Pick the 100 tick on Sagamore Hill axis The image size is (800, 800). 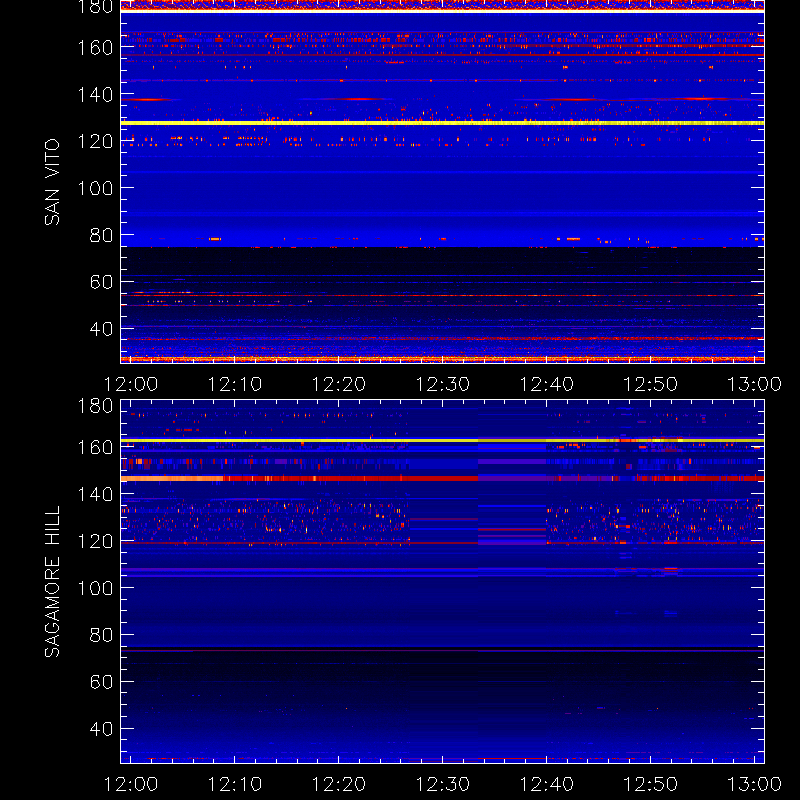pyautogui.click(x=95, y=588)
